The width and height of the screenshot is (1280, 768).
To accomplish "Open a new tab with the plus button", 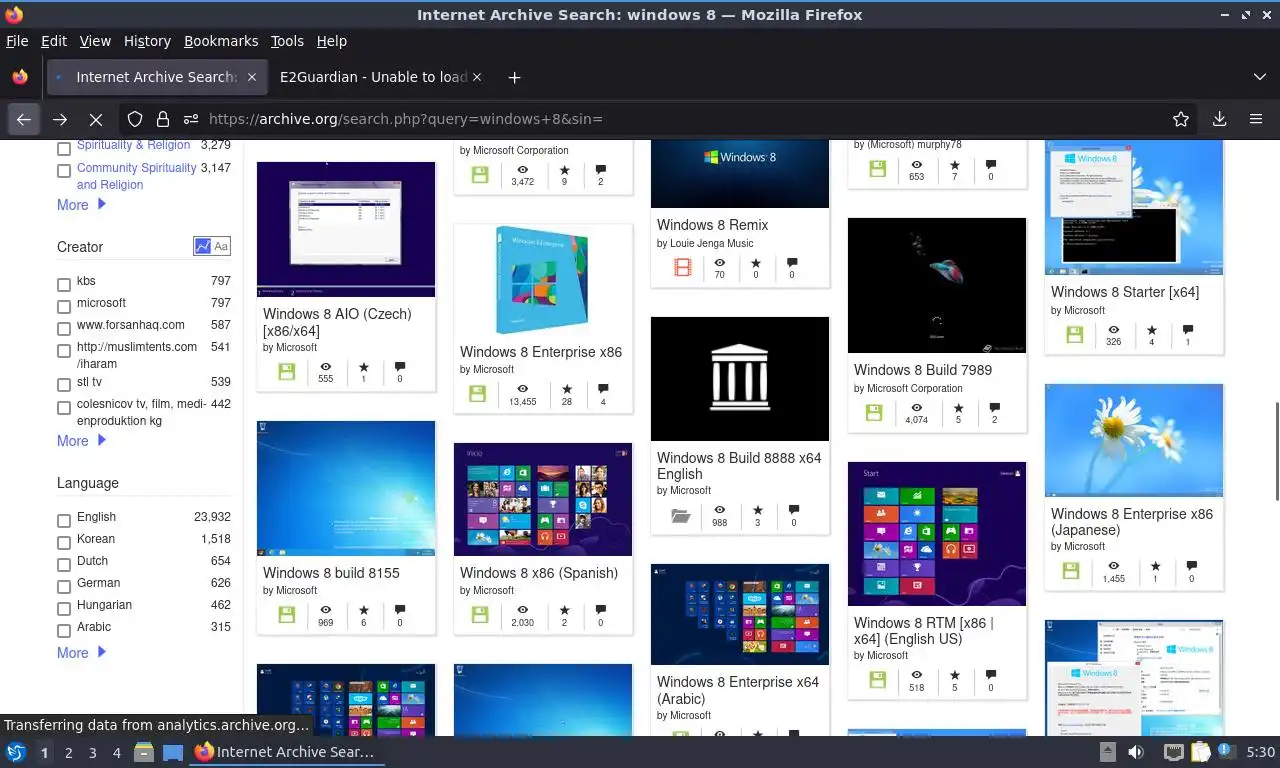I will pyautogui.click(x=514, y=77).
